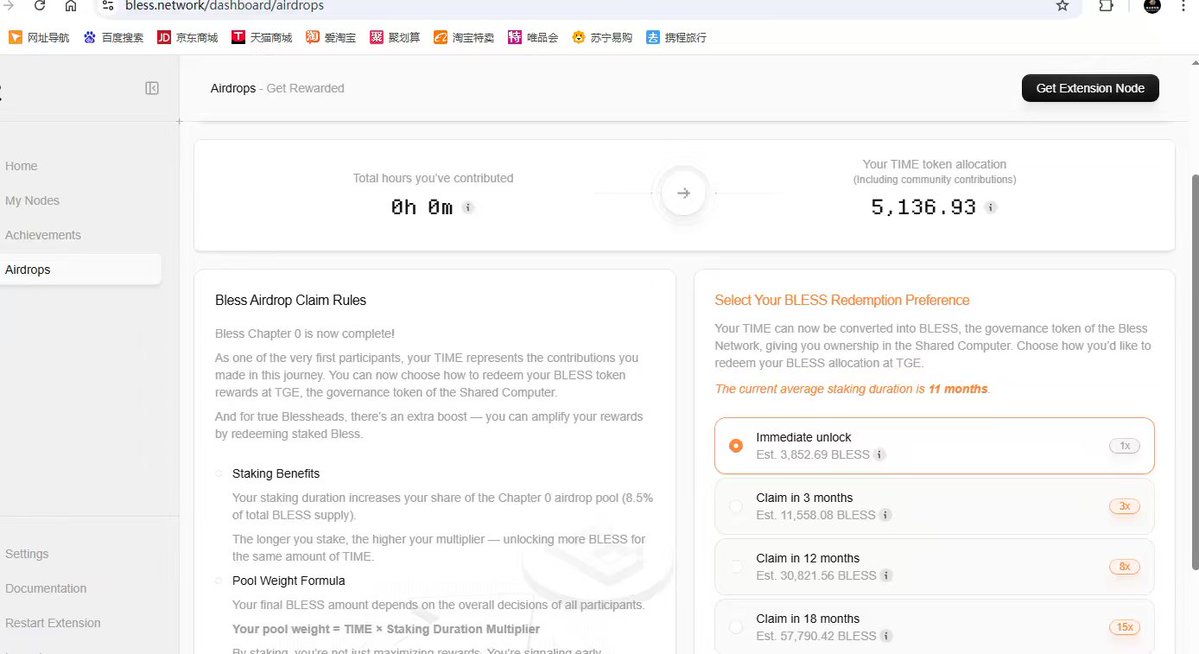Open Settings in the sidebar
The image size is (1199, 654).
[27, 554]
